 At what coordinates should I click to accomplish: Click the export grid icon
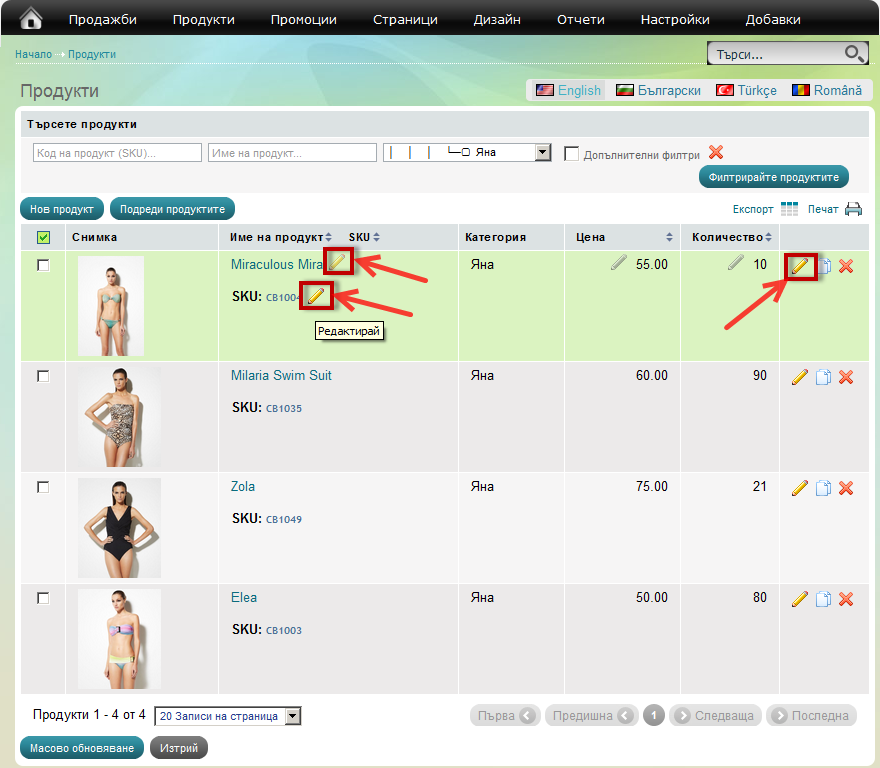(790, 209)
